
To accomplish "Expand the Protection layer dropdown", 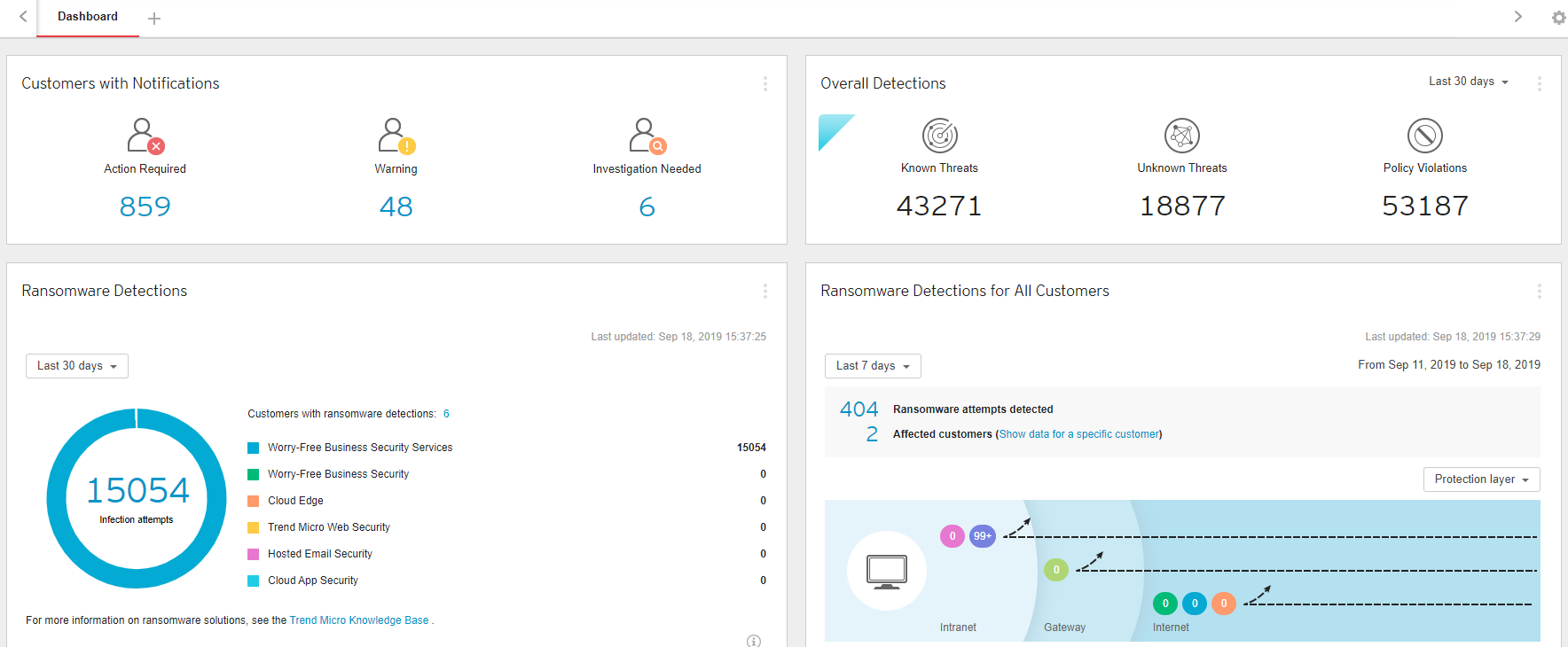I will coord(1481,479).
